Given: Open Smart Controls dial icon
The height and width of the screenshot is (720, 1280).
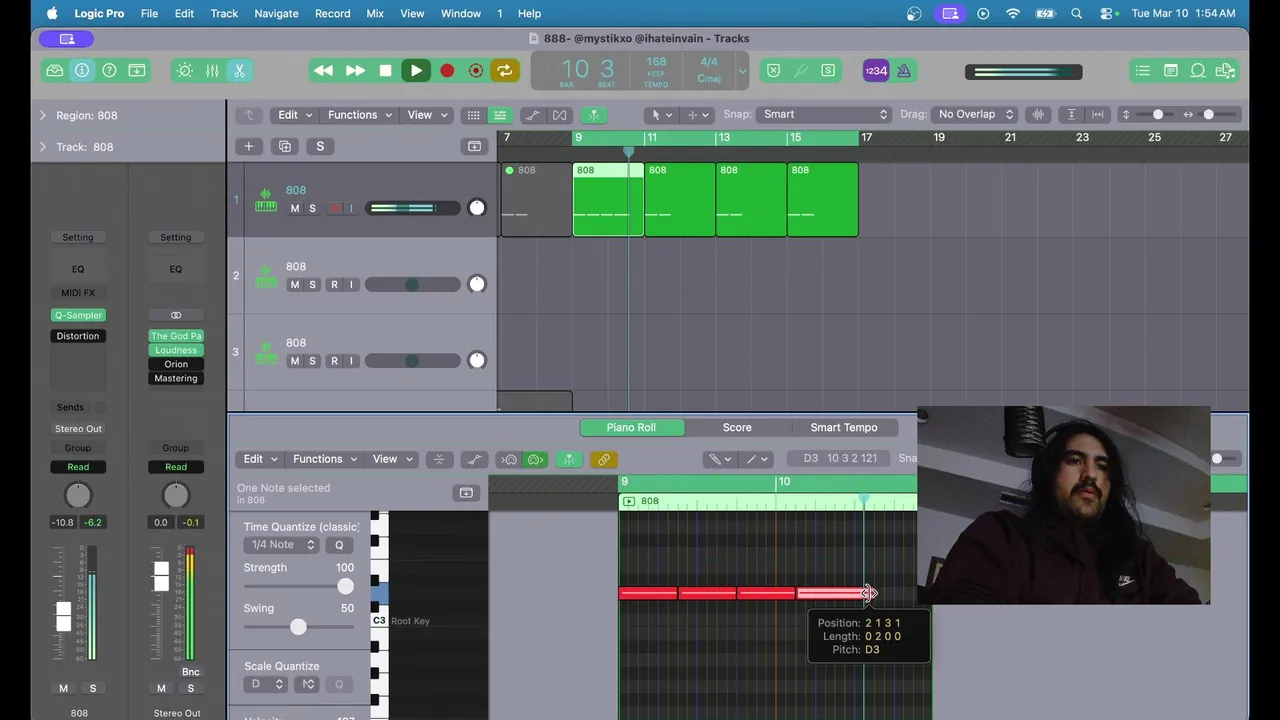Looking at the screenshot, I should 184,71.
